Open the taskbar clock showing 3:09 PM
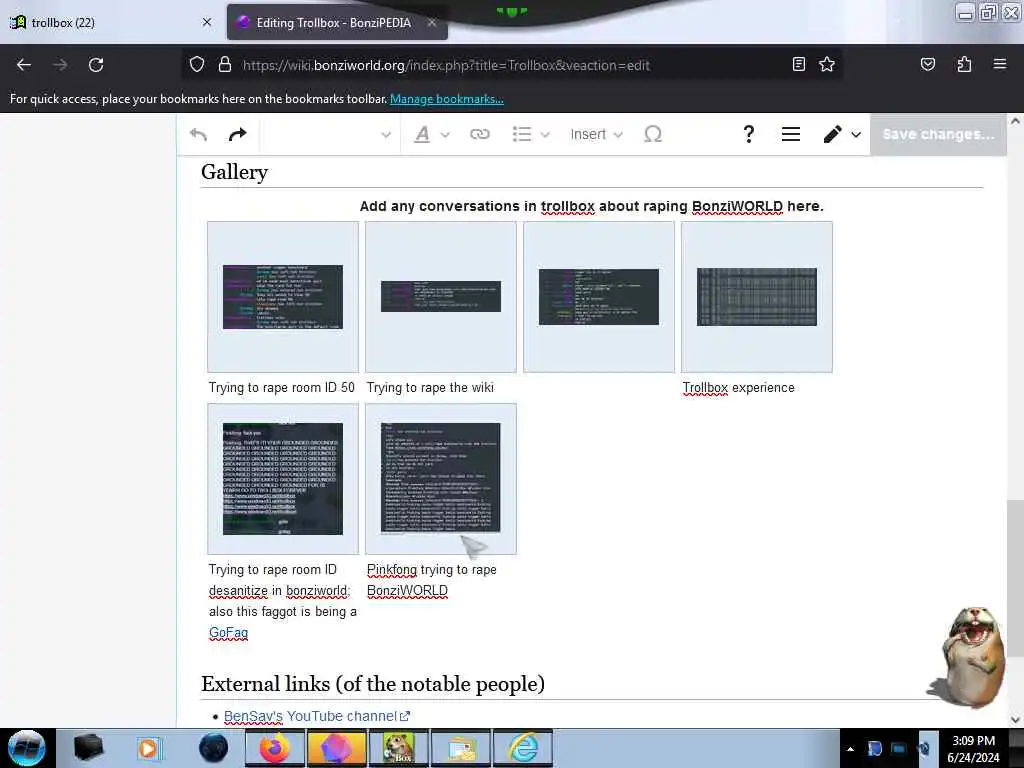The height and width of the screenshot is (768, 1024). tap(973, 749)
